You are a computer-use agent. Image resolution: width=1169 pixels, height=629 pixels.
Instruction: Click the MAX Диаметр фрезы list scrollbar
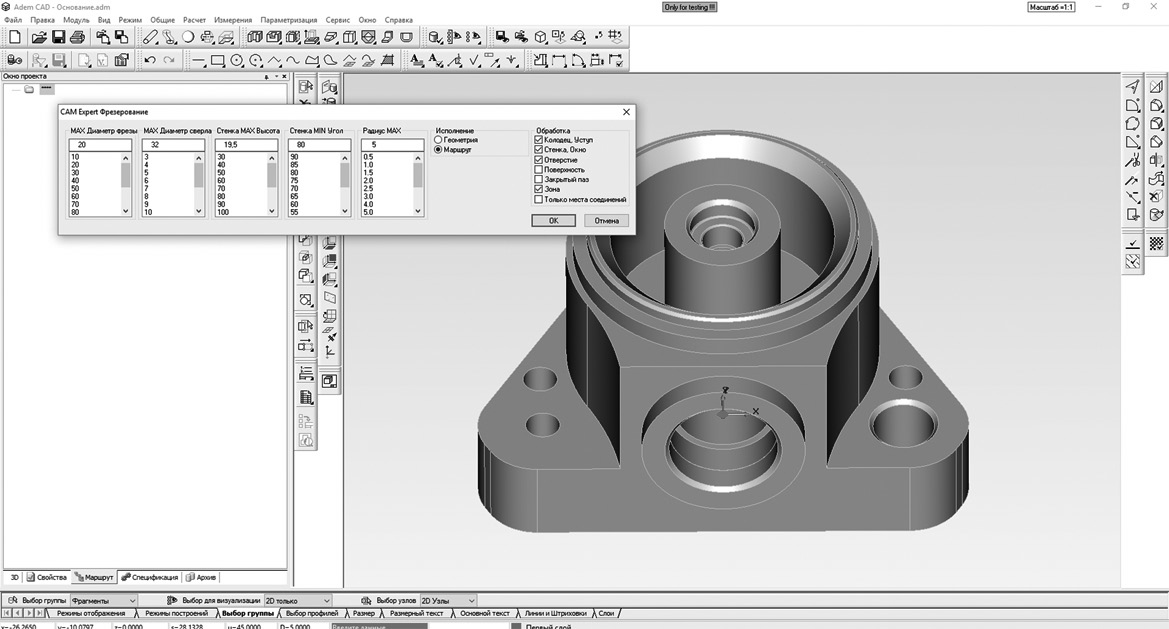[x=126, y=183]
